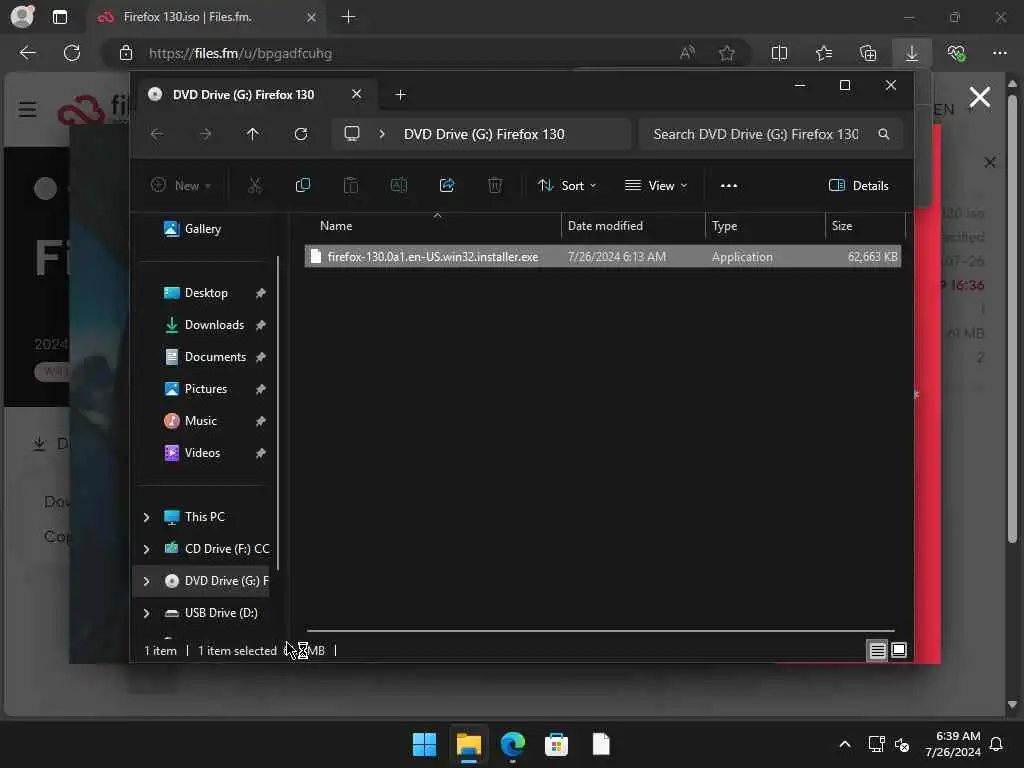
Task: Open Downloads in quick access
Action: click(x=214, y=325)
